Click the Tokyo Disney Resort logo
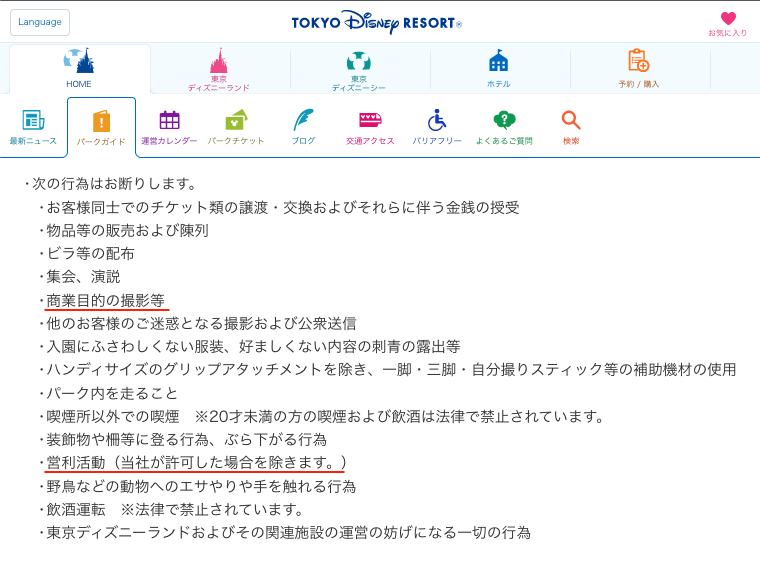This screenshot has width=760, height=562. click(376, 22)
